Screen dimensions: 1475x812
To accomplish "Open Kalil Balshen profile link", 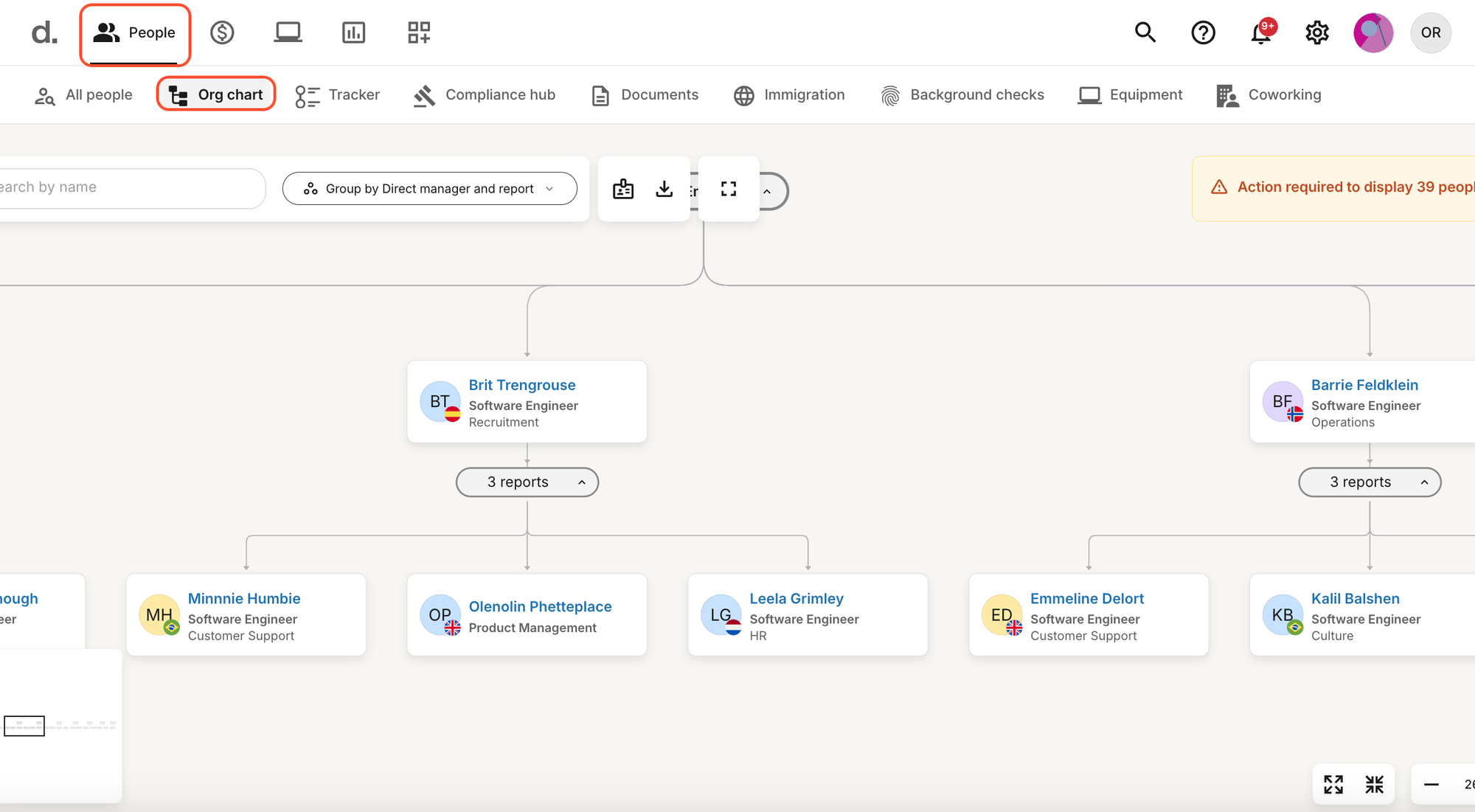I will click(1356, 599).
